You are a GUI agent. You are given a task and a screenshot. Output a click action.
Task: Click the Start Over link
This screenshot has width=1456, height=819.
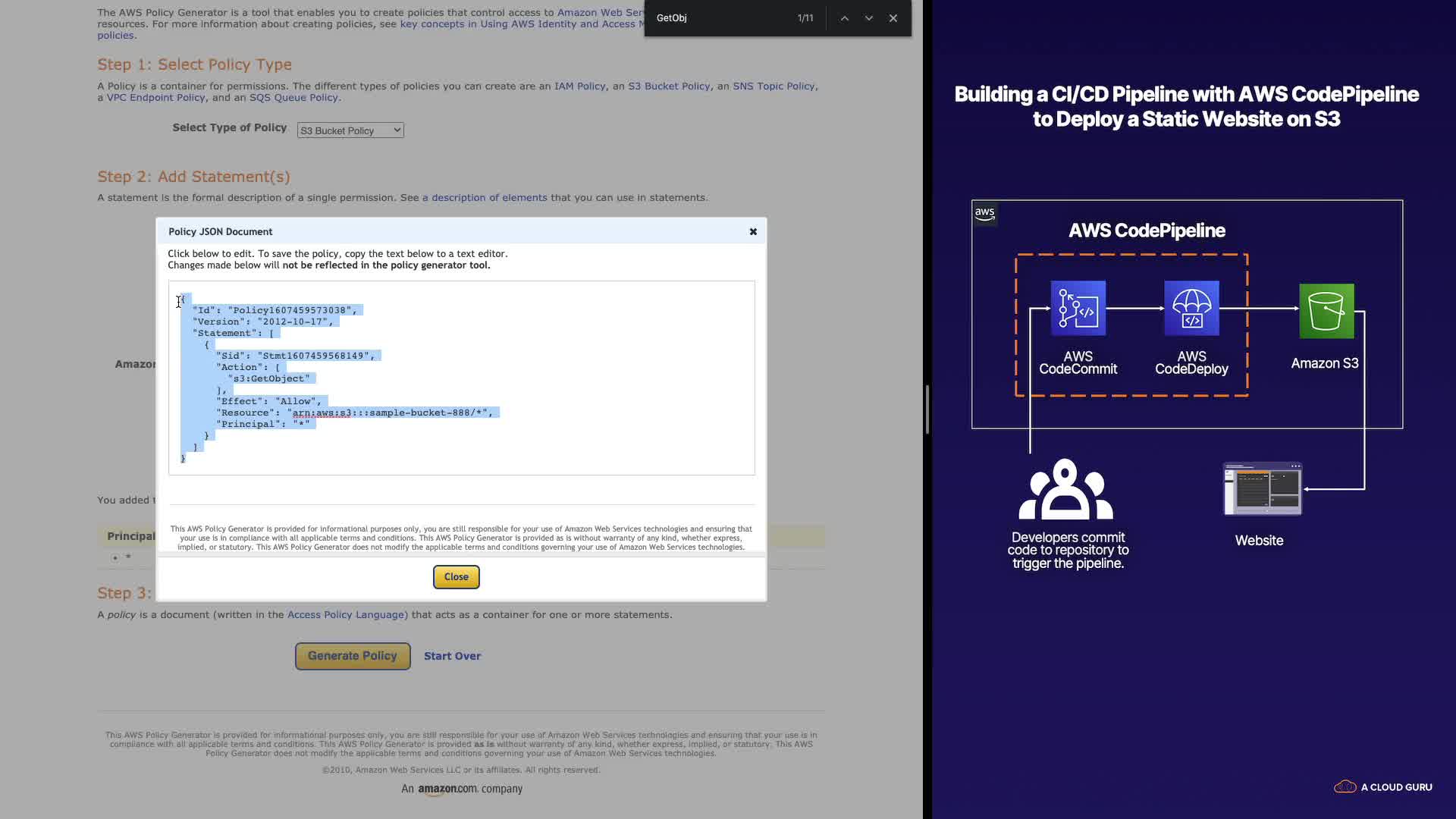click(x=452, y=656)
